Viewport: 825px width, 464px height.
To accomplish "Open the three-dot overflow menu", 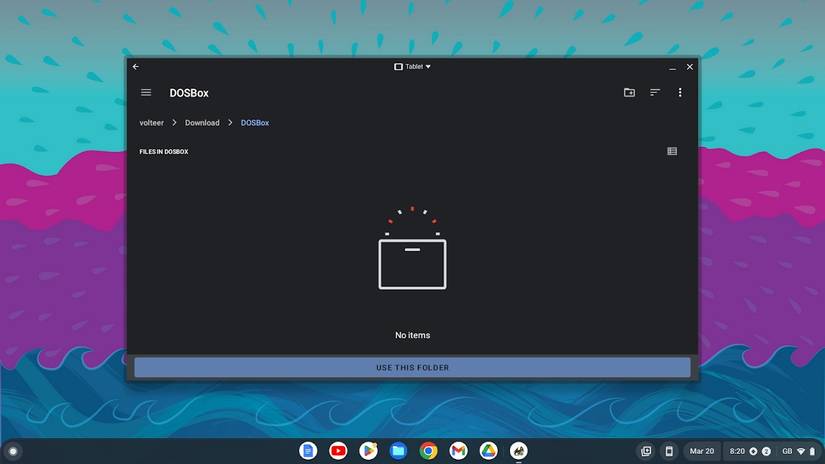I will (680, 93).
